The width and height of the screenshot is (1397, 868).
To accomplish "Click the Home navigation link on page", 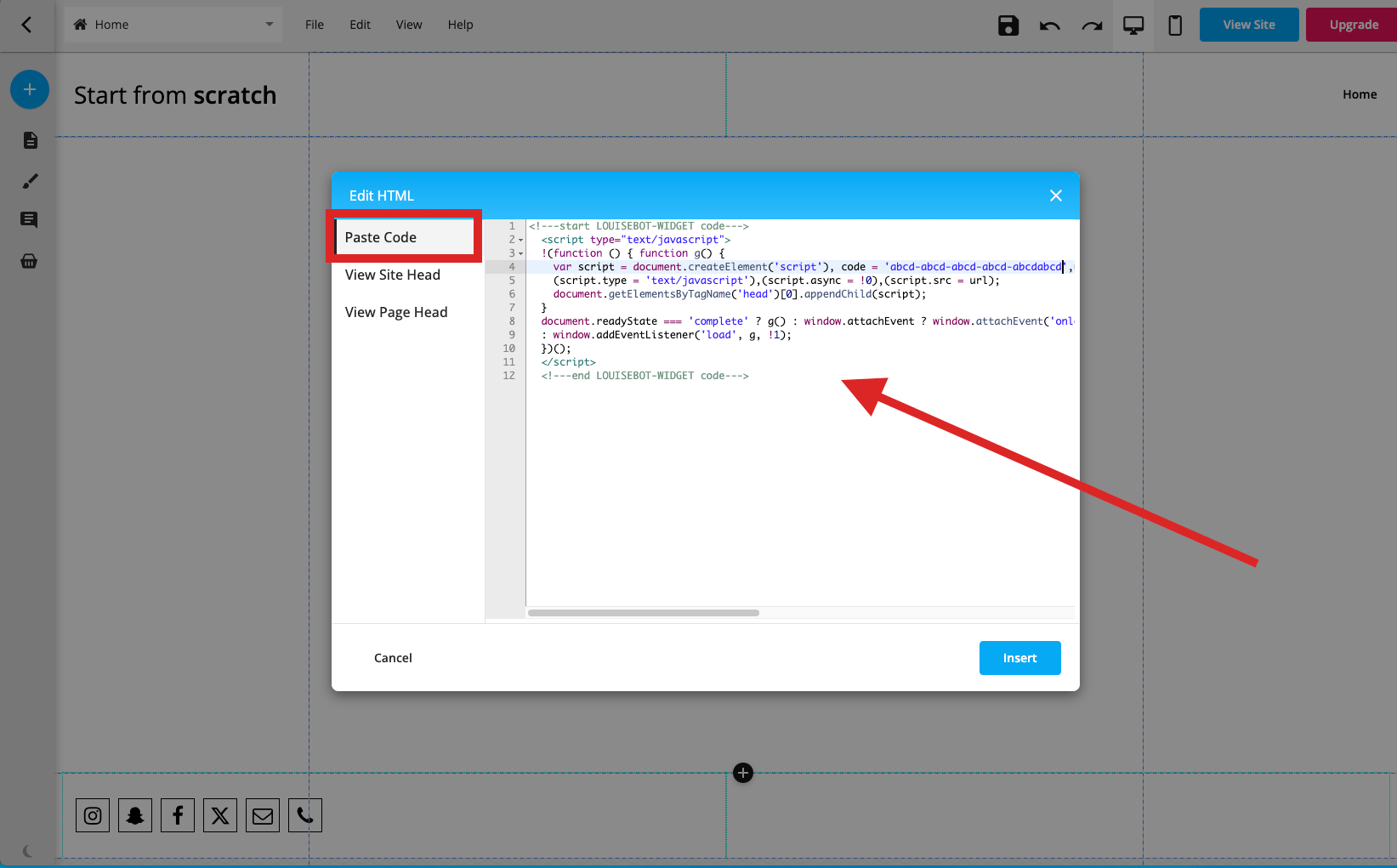I will click(x=1360, y=94).
